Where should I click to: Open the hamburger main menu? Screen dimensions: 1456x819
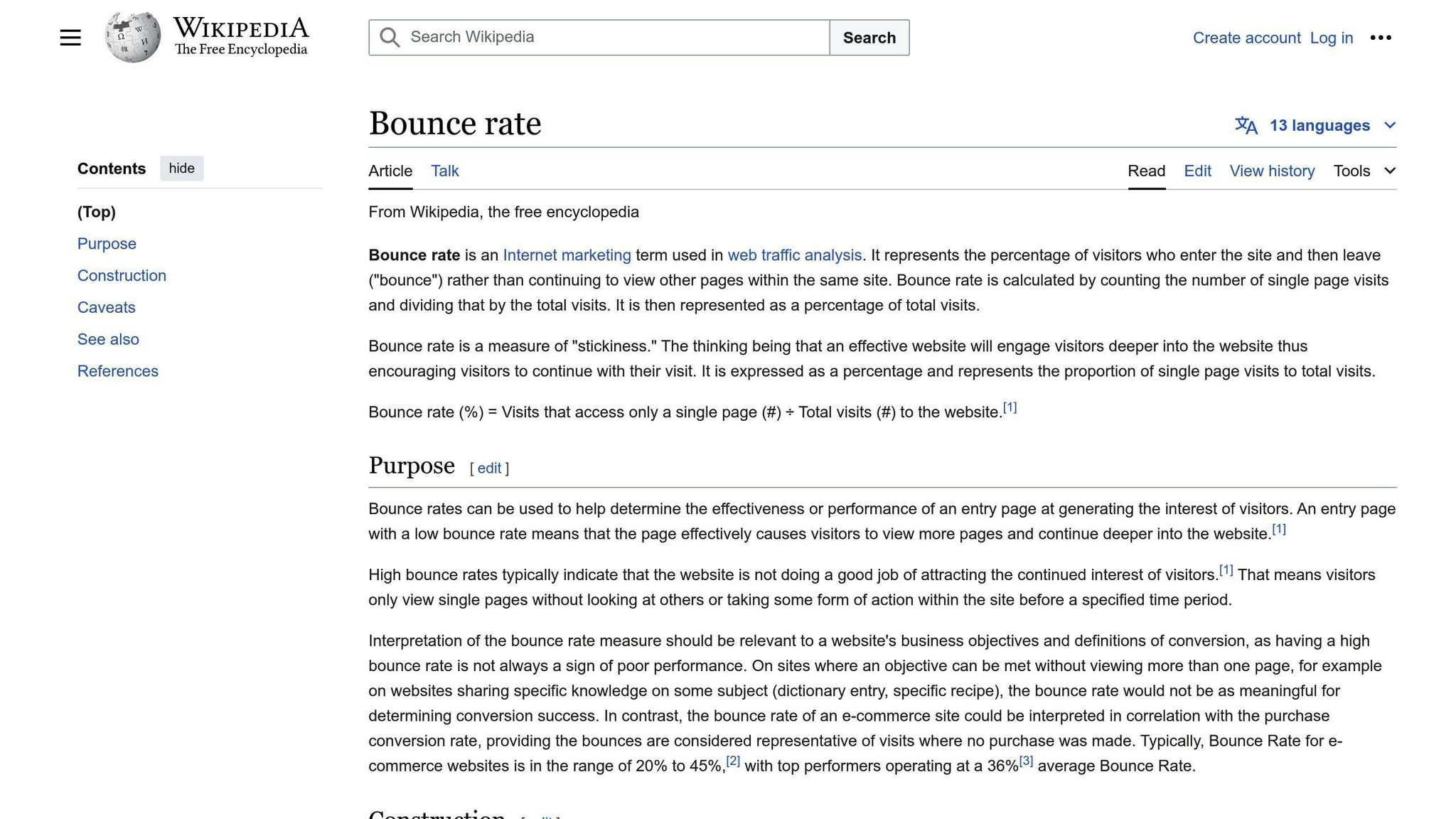70,38
